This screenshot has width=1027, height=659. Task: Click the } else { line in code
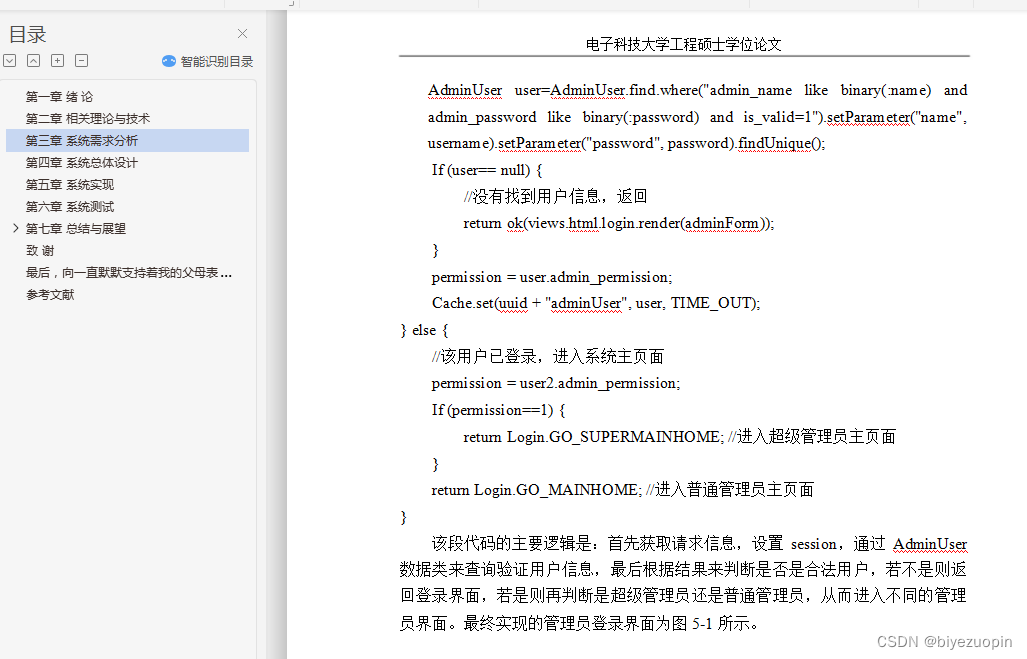click(424, 330)
